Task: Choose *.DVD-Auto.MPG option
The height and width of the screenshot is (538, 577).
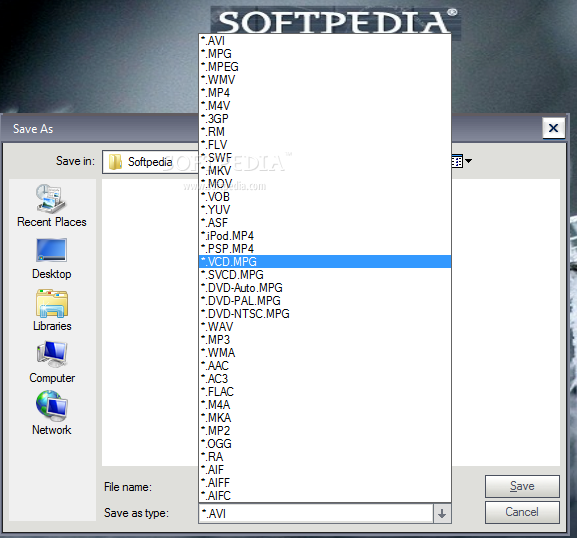Action: (325, 288)
